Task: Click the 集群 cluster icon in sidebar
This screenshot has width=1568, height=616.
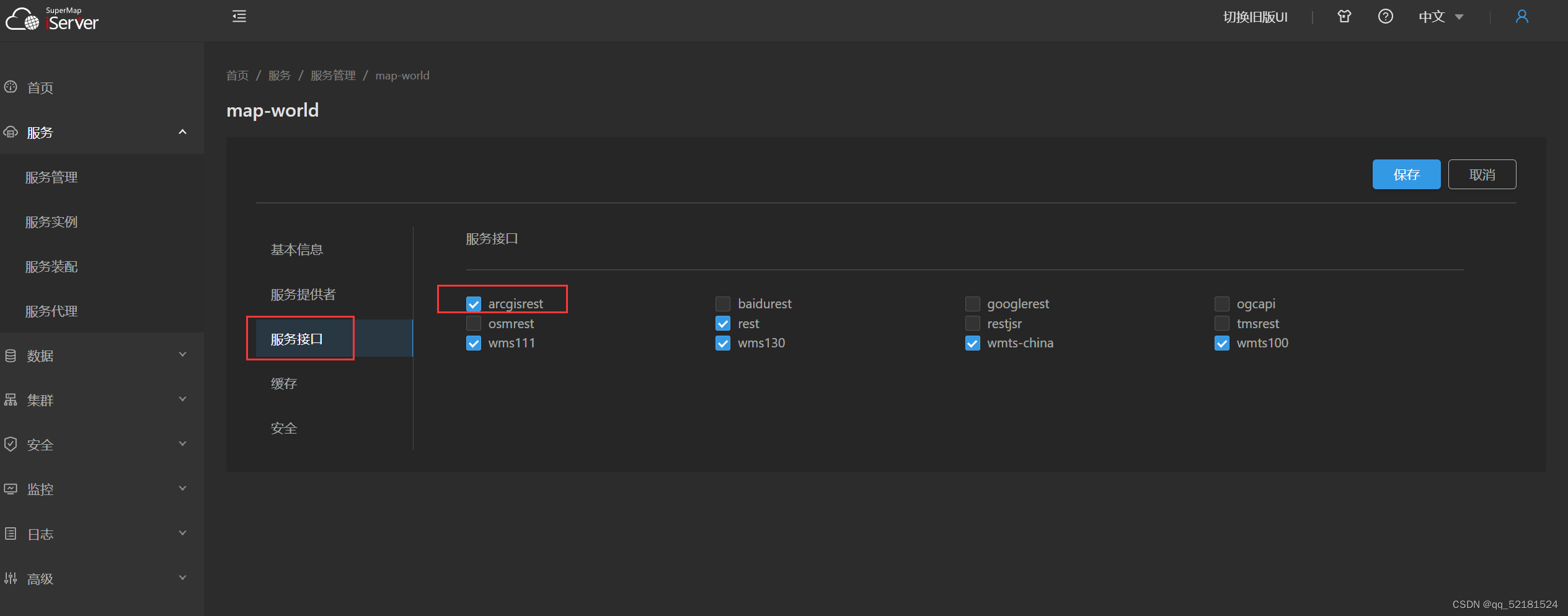Action: pos(11,400)
